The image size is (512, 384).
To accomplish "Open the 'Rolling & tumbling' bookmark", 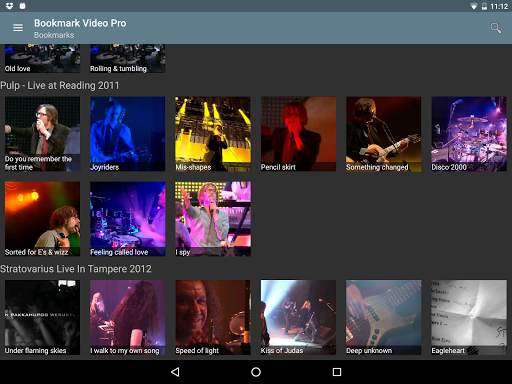I will pos(128,58).
